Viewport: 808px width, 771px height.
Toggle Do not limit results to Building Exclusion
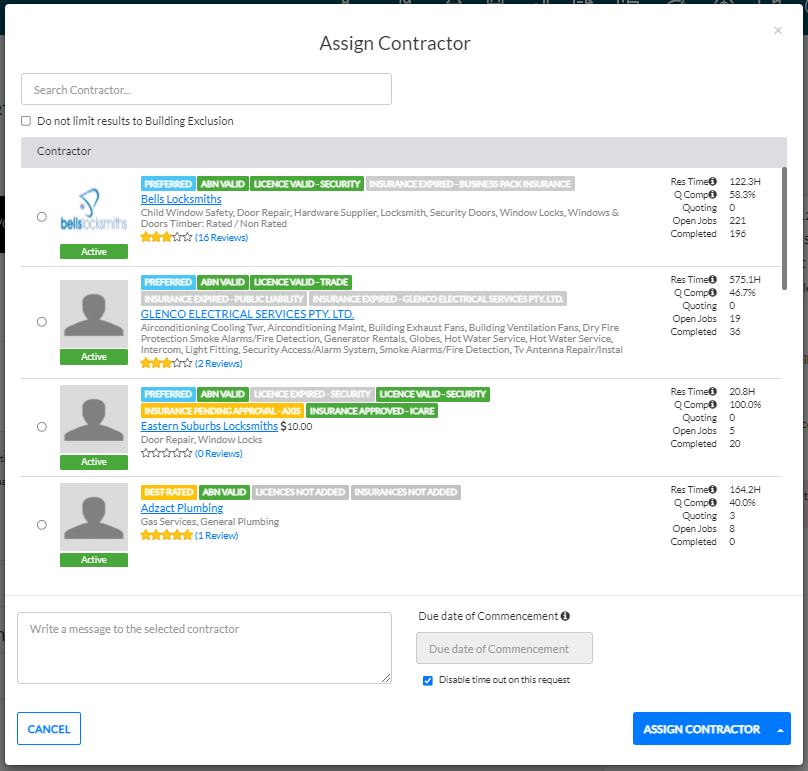(x=26, y=121)
